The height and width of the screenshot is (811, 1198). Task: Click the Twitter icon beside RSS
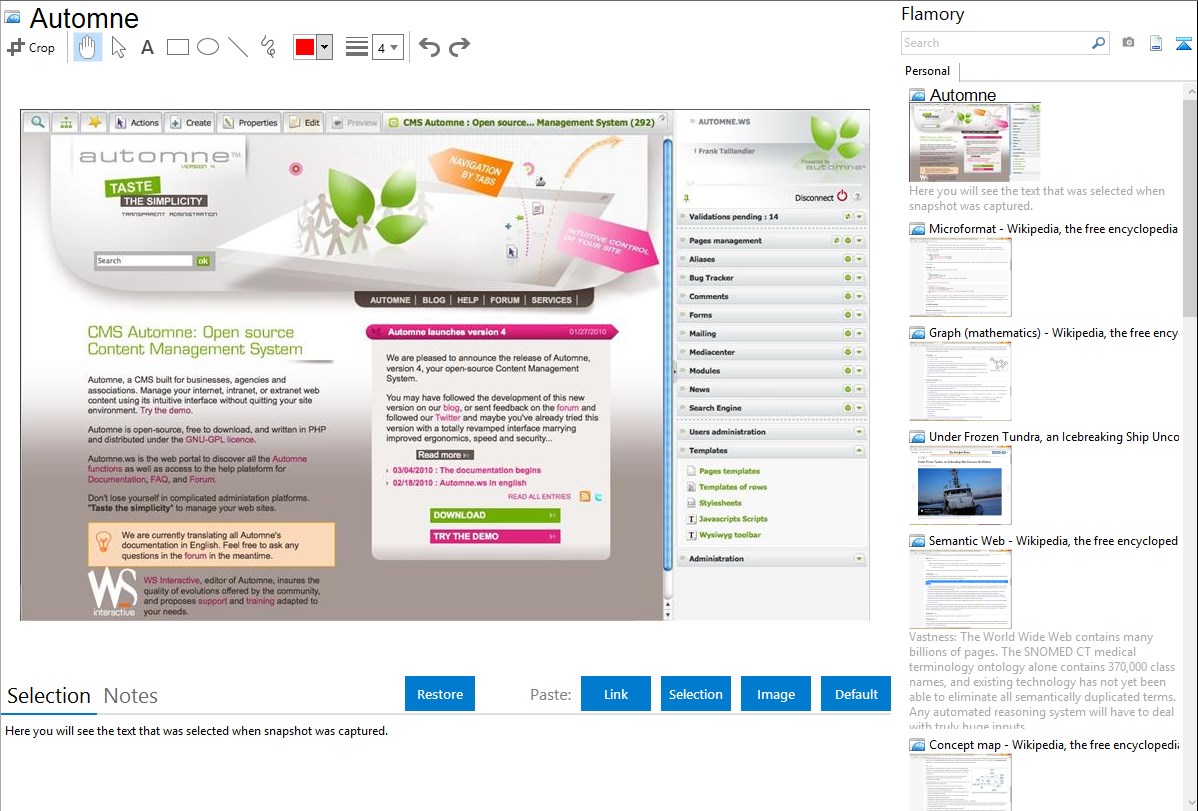[x=598, y=496]
